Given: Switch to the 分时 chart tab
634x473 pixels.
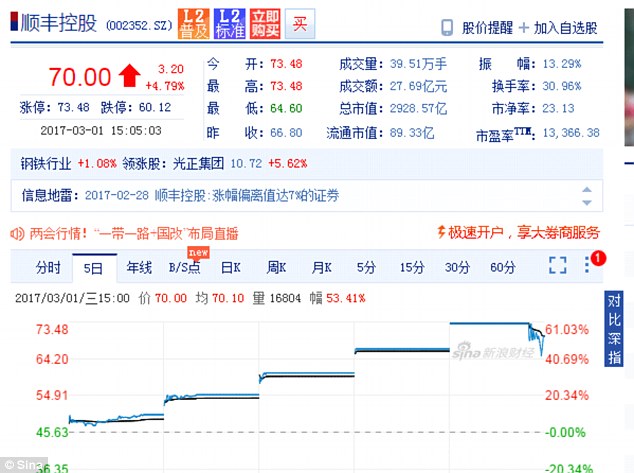Looking at the screenshot, I should pos(48,267).
